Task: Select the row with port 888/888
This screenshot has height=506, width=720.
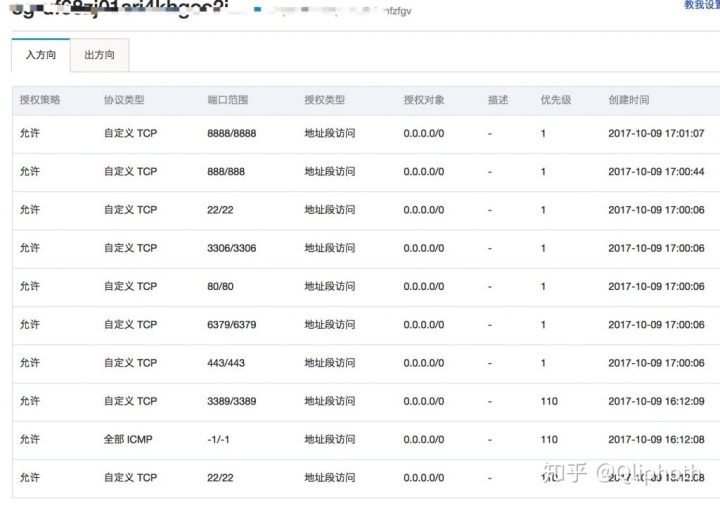Action: pos(366,172)
